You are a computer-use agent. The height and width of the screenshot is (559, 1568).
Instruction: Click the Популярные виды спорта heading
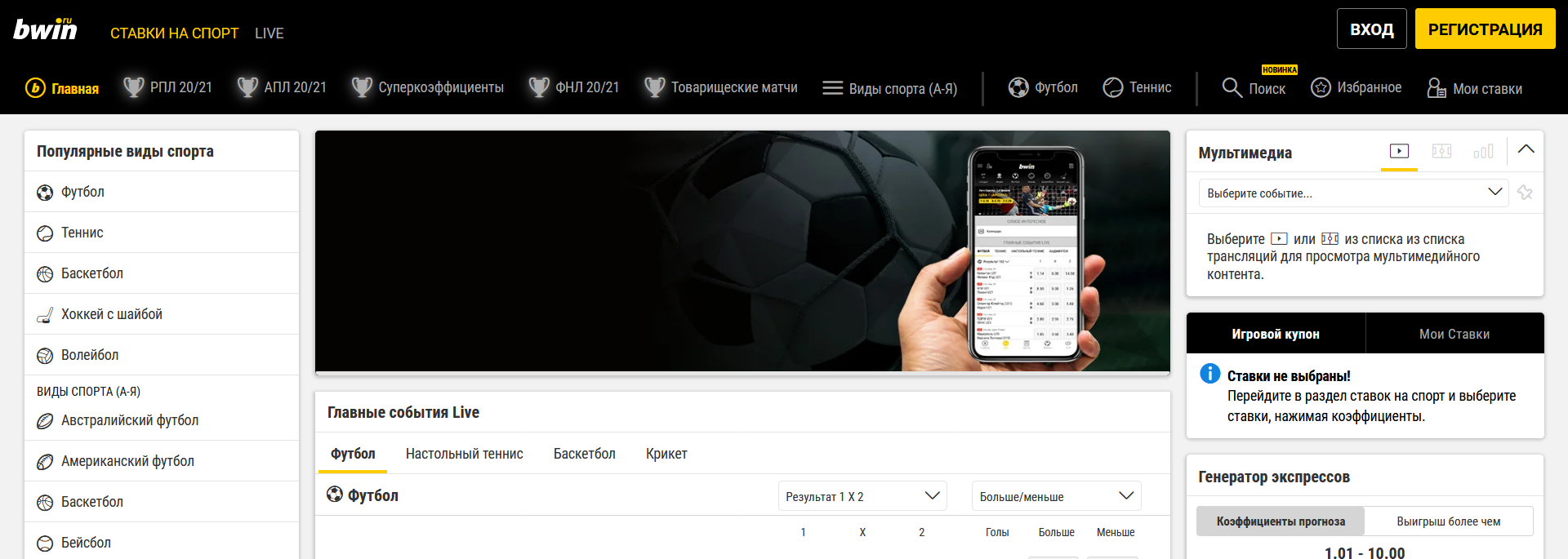click(125, 151)
